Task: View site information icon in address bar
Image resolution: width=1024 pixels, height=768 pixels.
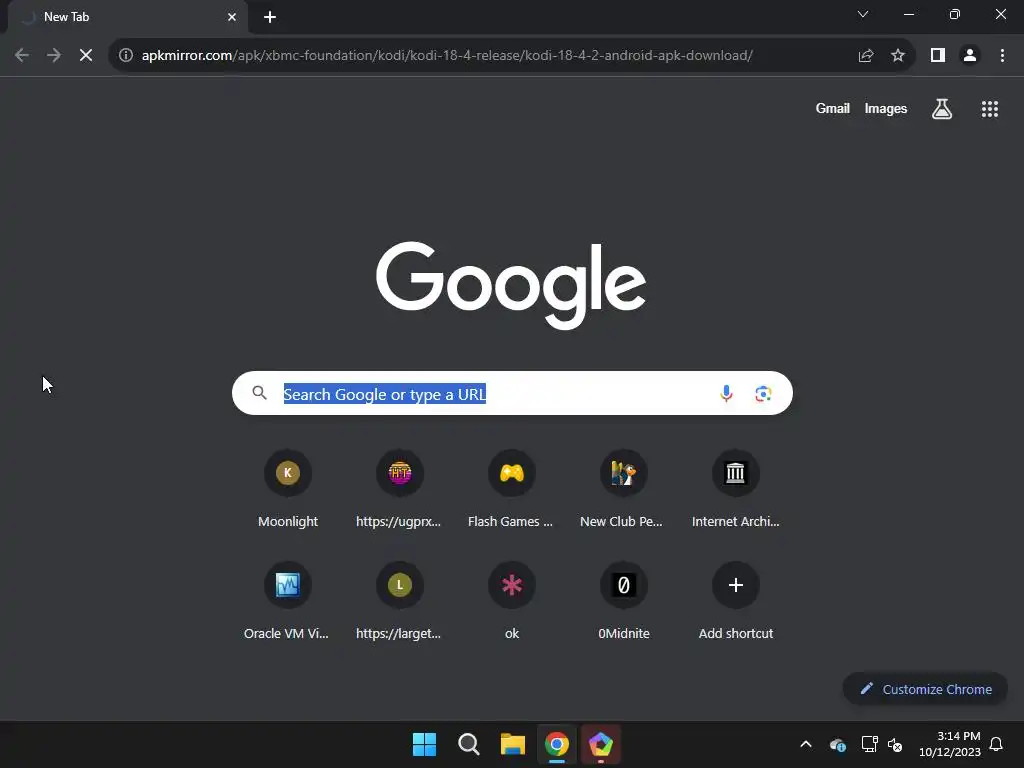Action: pyautogui.click(x=126, y=56)
